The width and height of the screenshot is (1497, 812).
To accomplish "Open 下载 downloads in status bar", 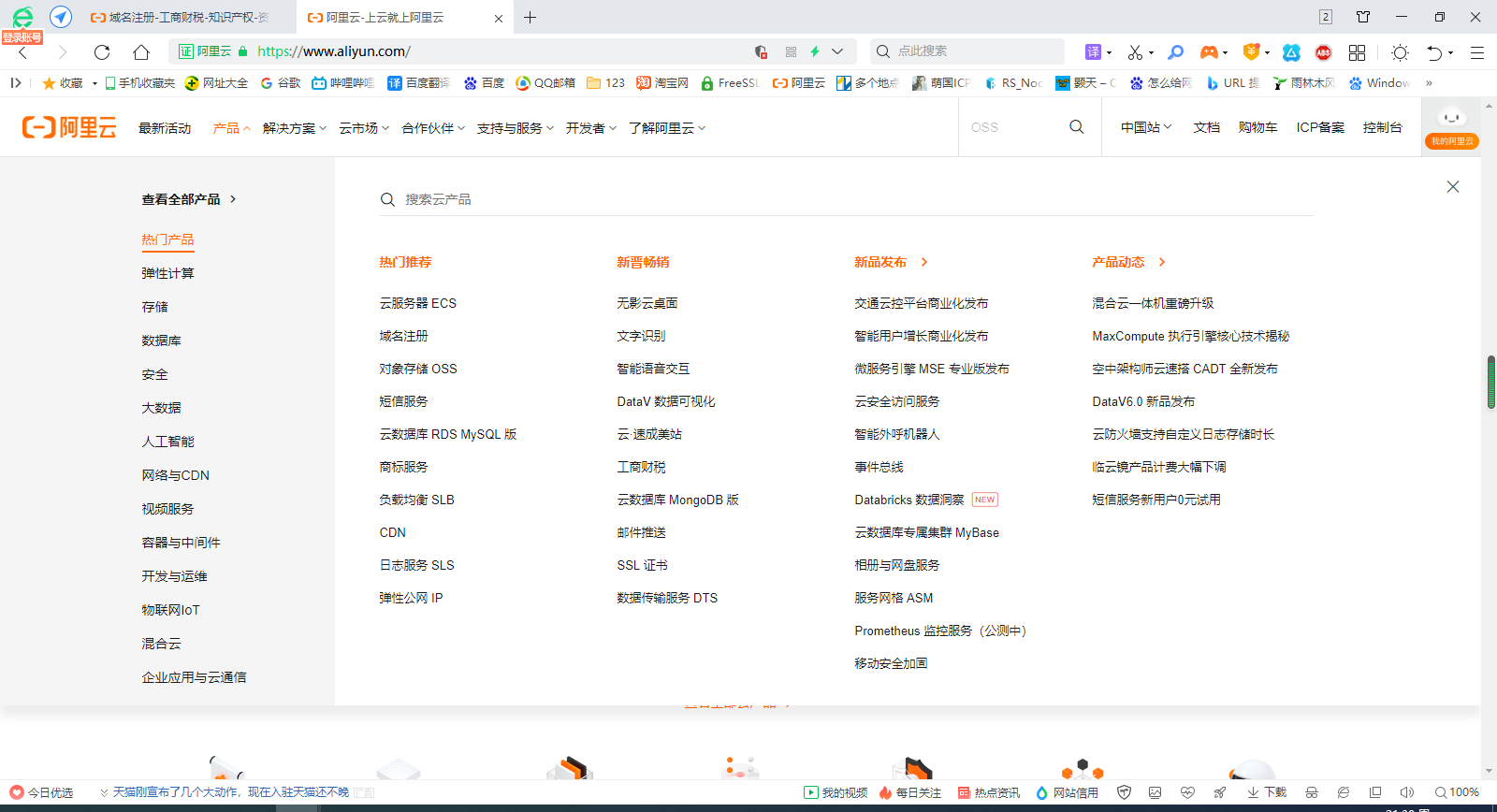I will click(x=1267, y=792).
